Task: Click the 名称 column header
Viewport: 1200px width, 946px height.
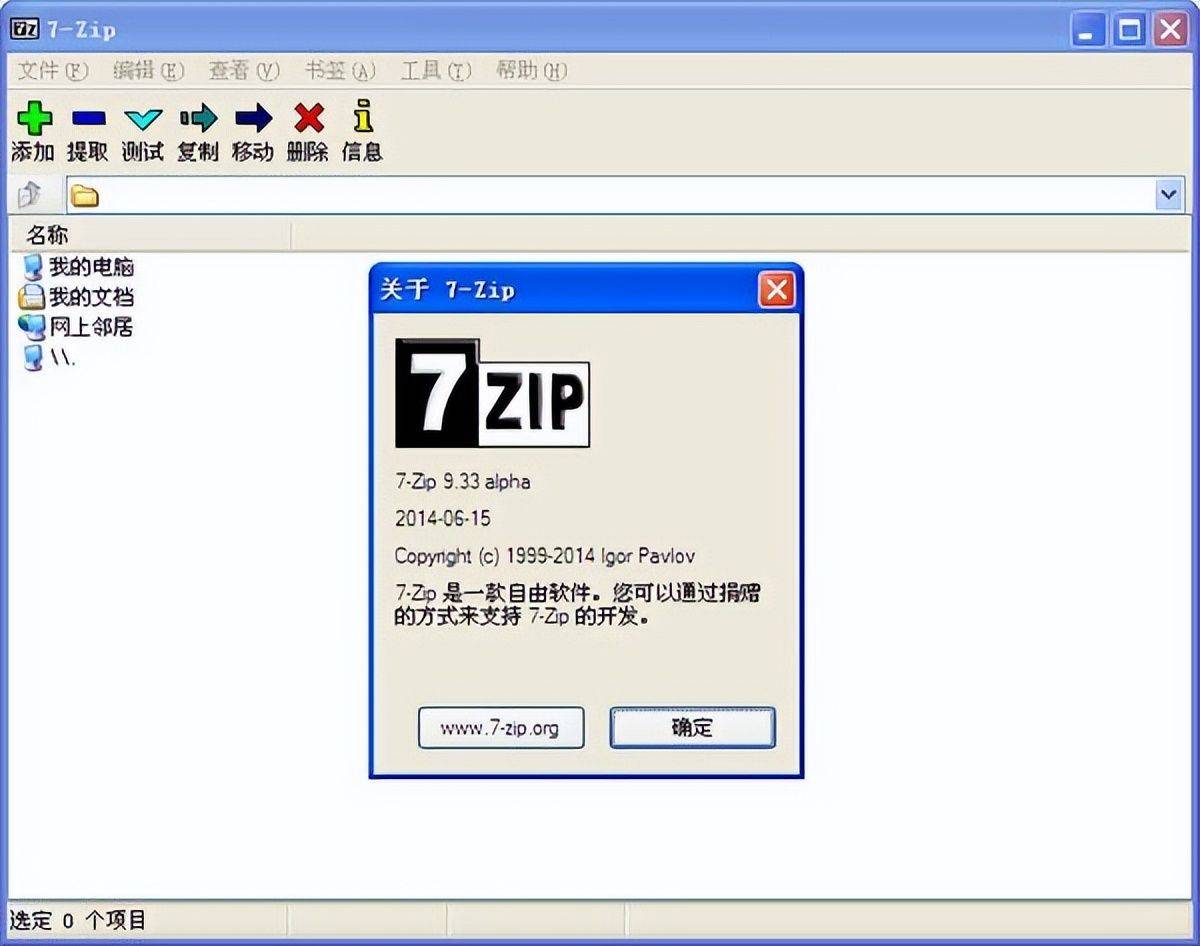Action: pyautogui.click(x=150, y=236)
